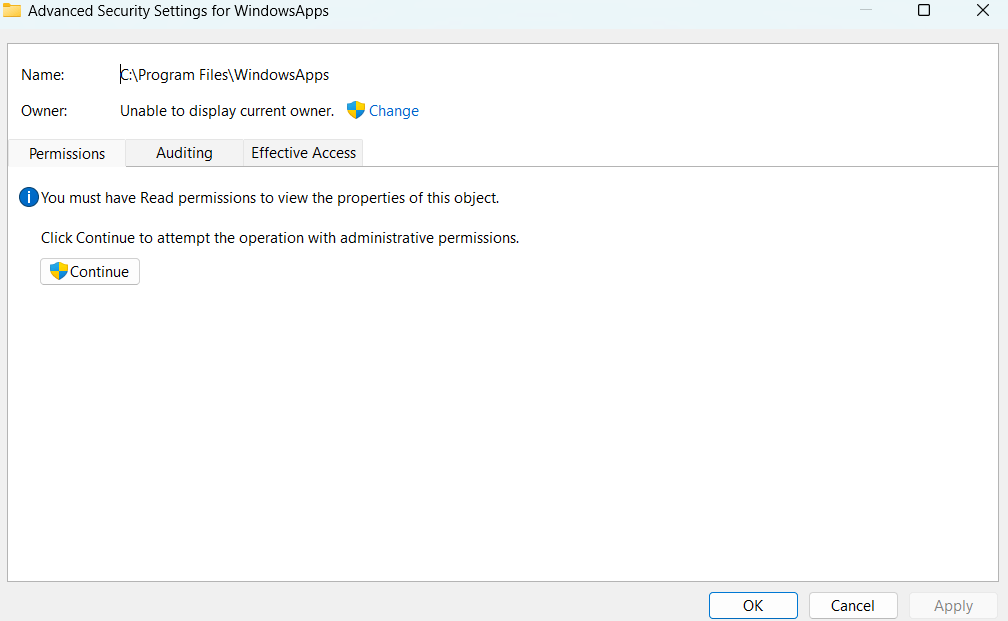The height and width of the screenshot is (621, 1008).
Task: Click the 'Unable to display current owner.' text
Action: tap(227, 111)
